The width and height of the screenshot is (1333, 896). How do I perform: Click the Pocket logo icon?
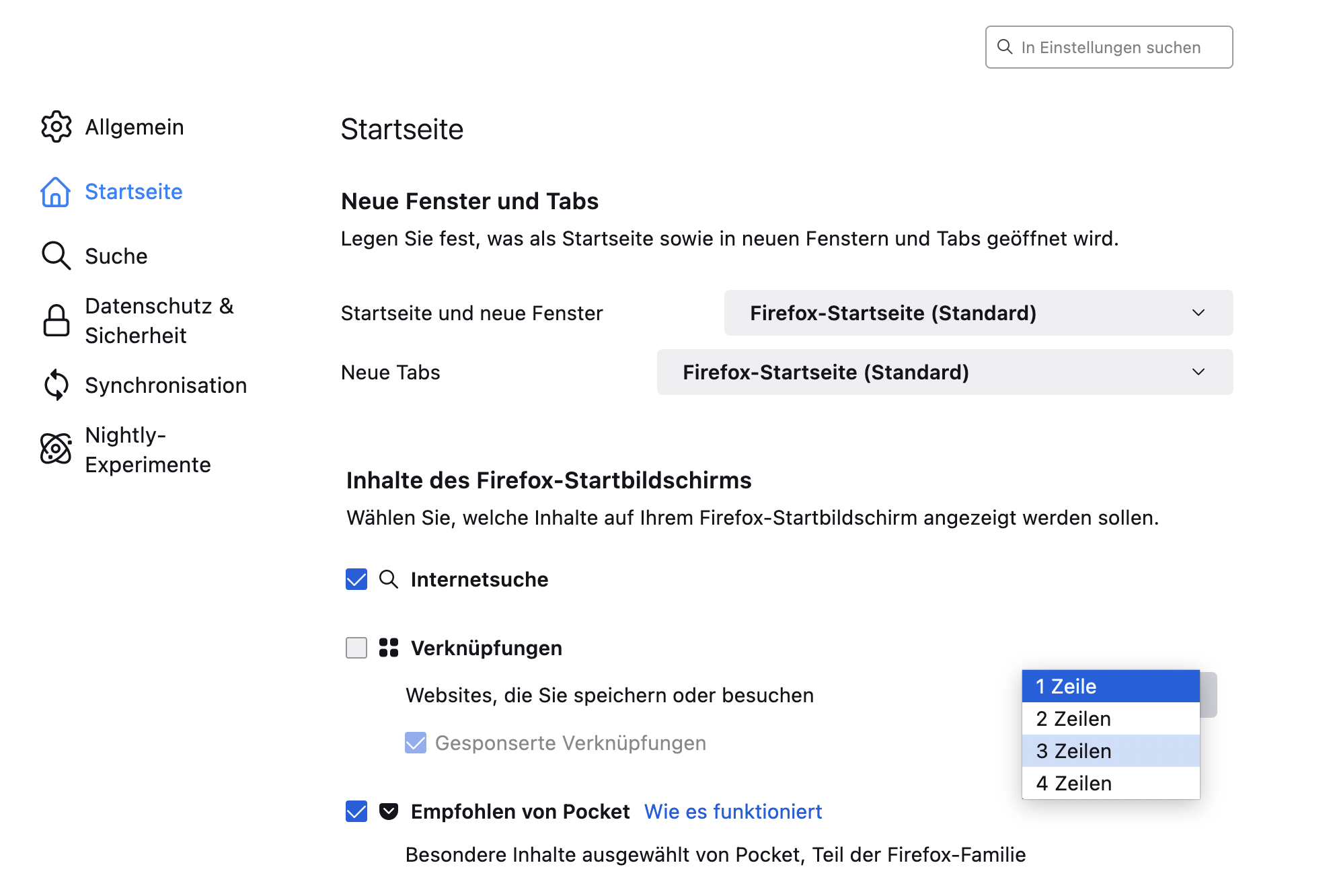(389, 811)
